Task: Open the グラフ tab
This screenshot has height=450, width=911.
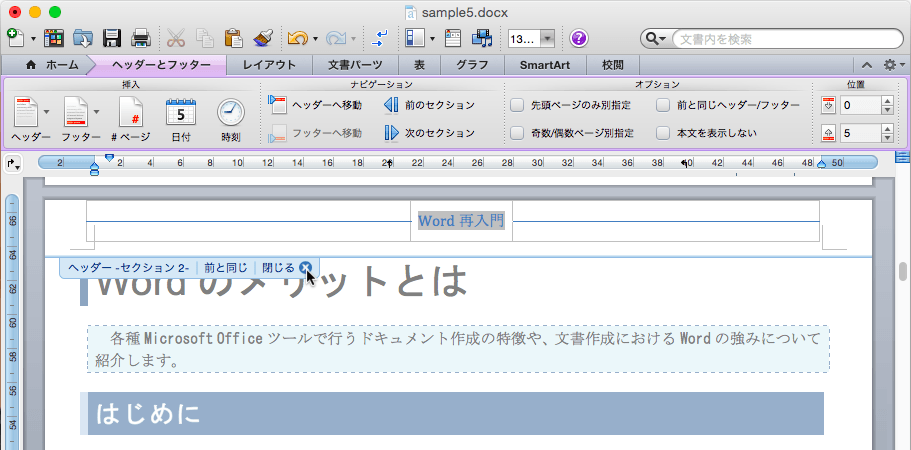Action: point(472,65)
